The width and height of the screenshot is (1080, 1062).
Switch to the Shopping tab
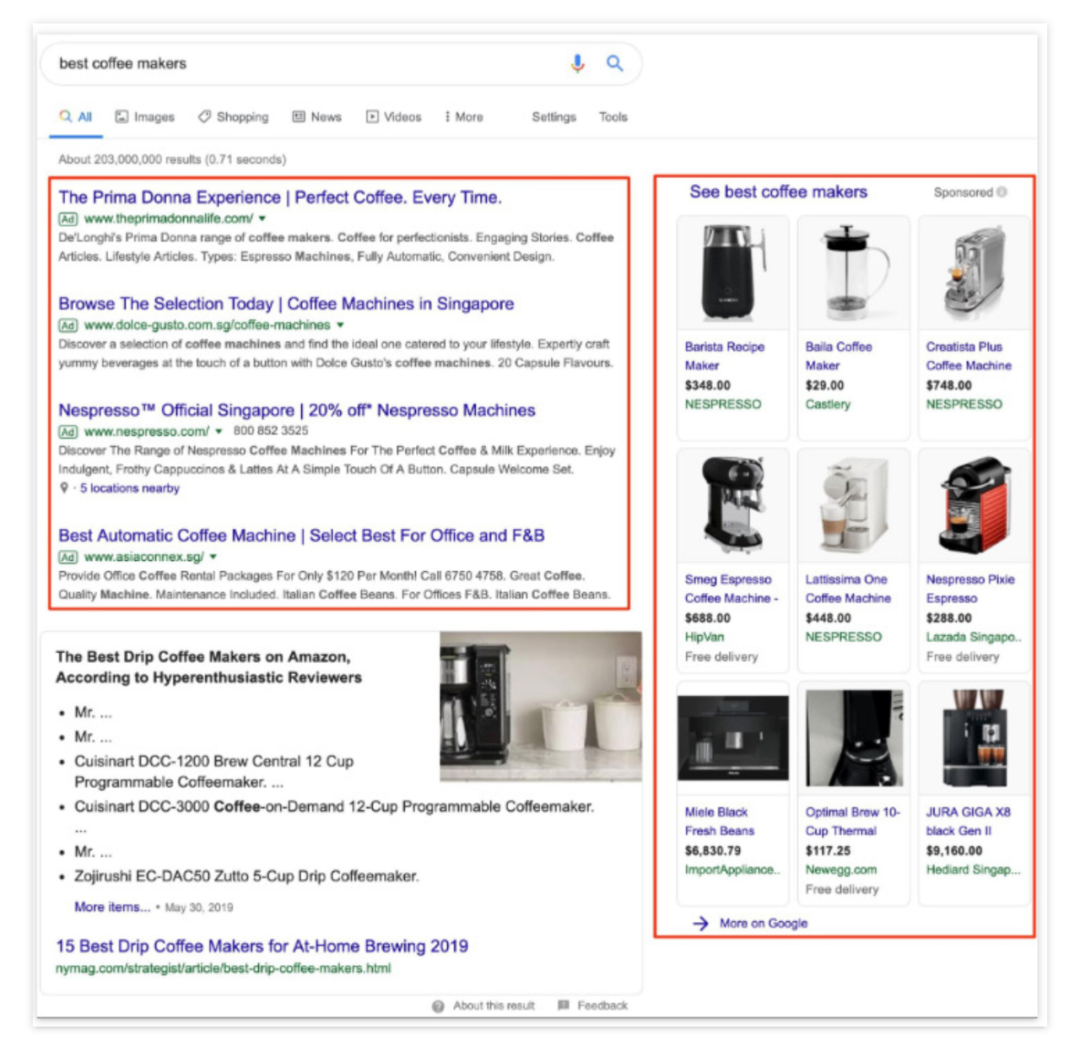233,117
